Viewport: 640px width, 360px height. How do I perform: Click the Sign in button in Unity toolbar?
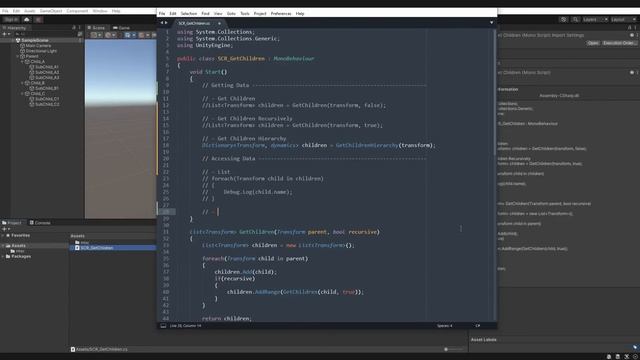tap(11, 20)
